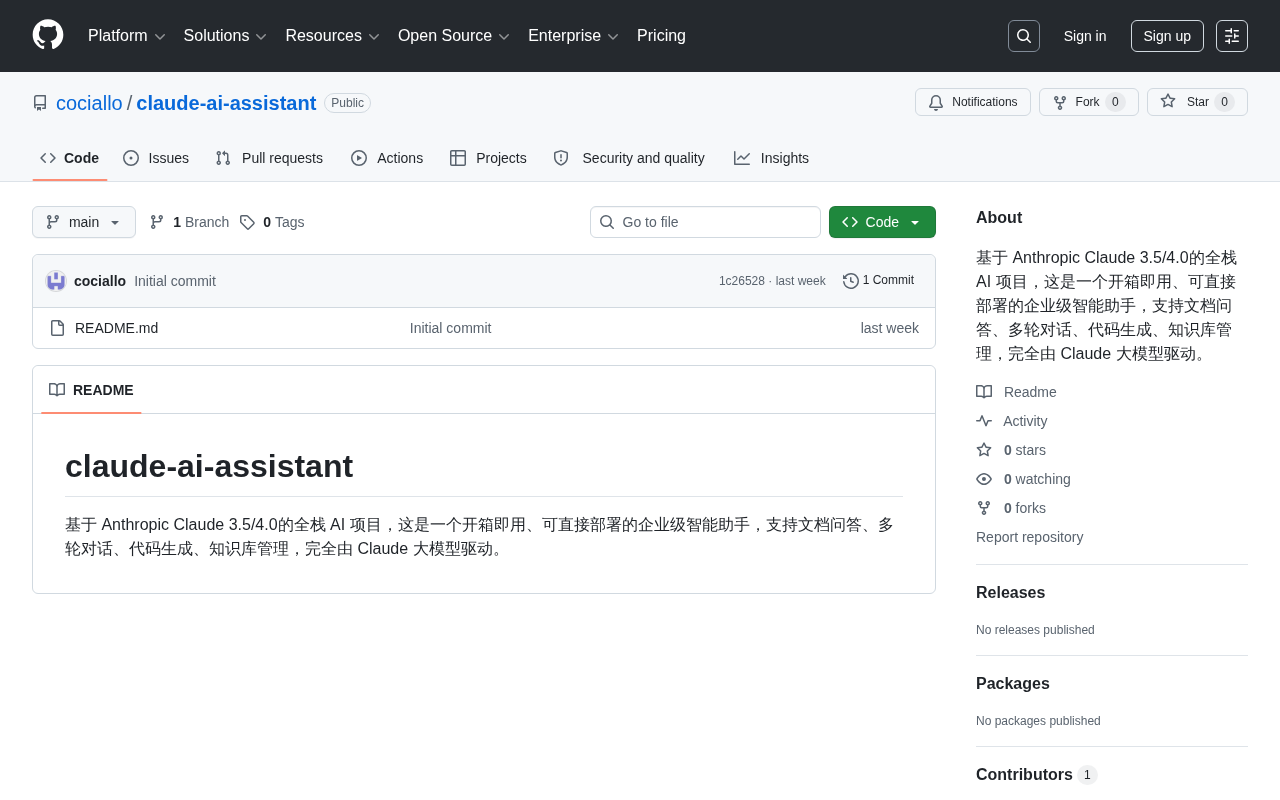Click the fork icon beside 0 forks

(984, 508)
